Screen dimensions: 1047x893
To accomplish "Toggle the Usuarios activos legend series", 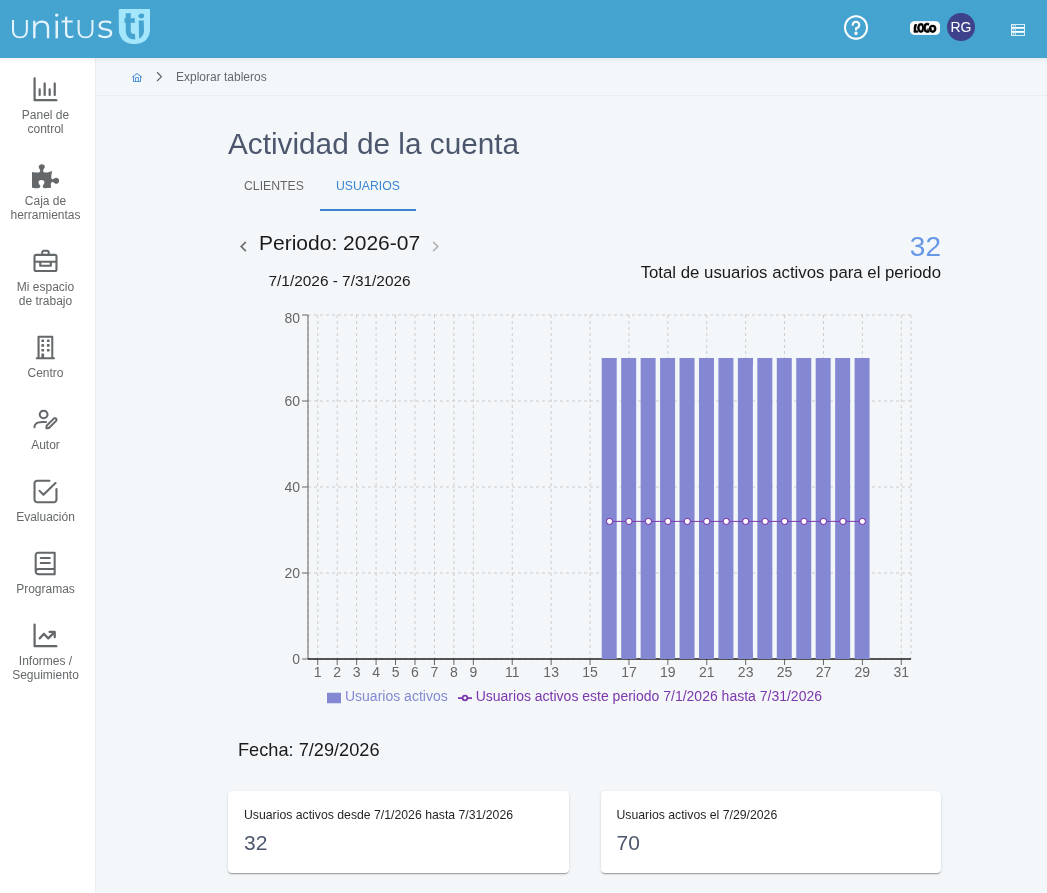I will point(387,697).
